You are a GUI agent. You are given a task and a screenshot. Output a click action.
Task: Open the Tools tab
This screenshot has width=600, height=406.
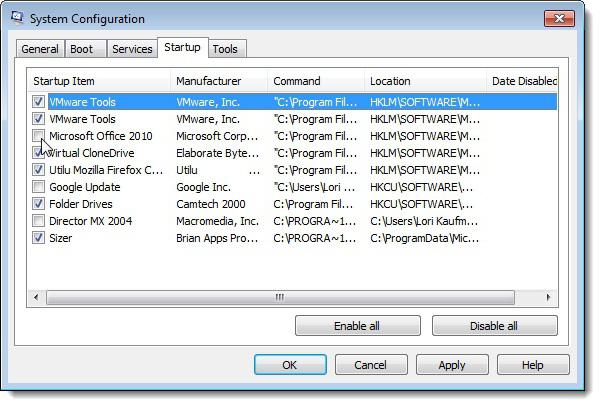click(x=227, y=49)
